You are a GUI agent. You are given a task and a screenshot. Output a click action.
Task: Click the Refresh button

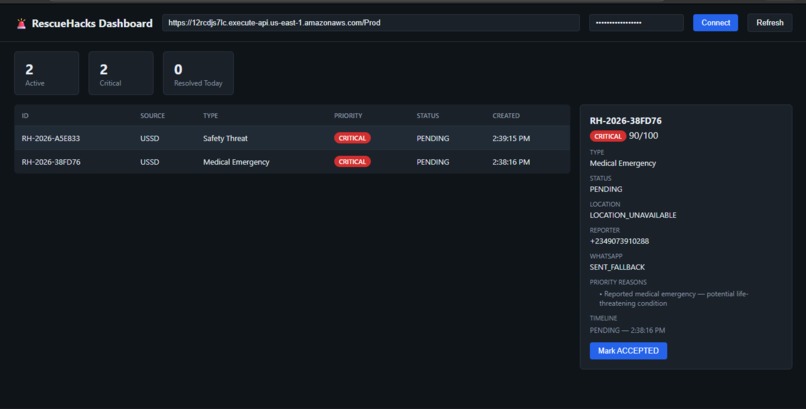(770, 23)
